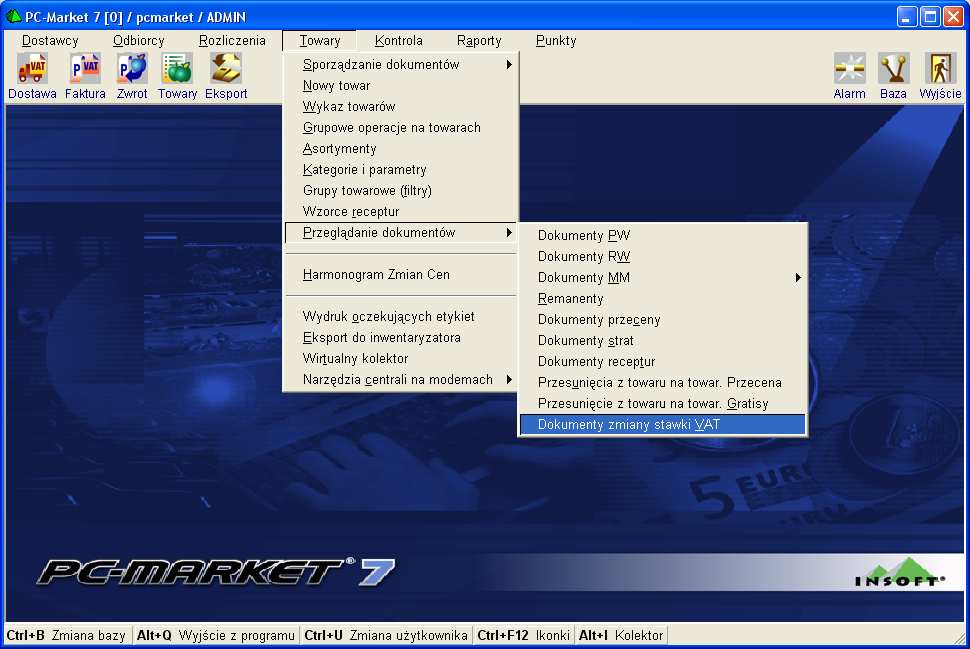Expand the Dokumenty MM submenu
Screen dimensions: 970x649
[x=663, y=278]
